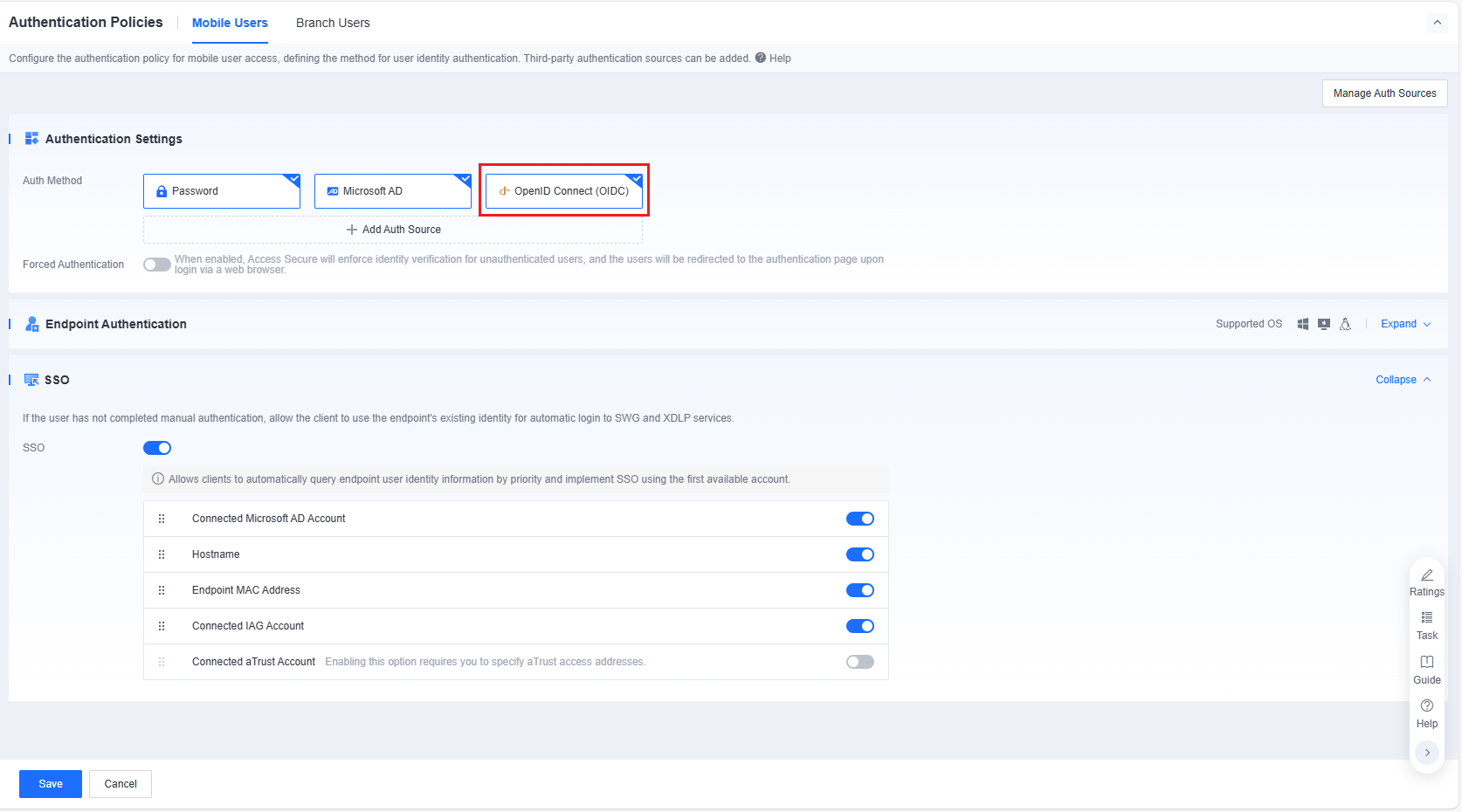Viewport: 1462px width, 812px height.
Task: Open the Help icon in side panel
Action: tap(1427, 705)
